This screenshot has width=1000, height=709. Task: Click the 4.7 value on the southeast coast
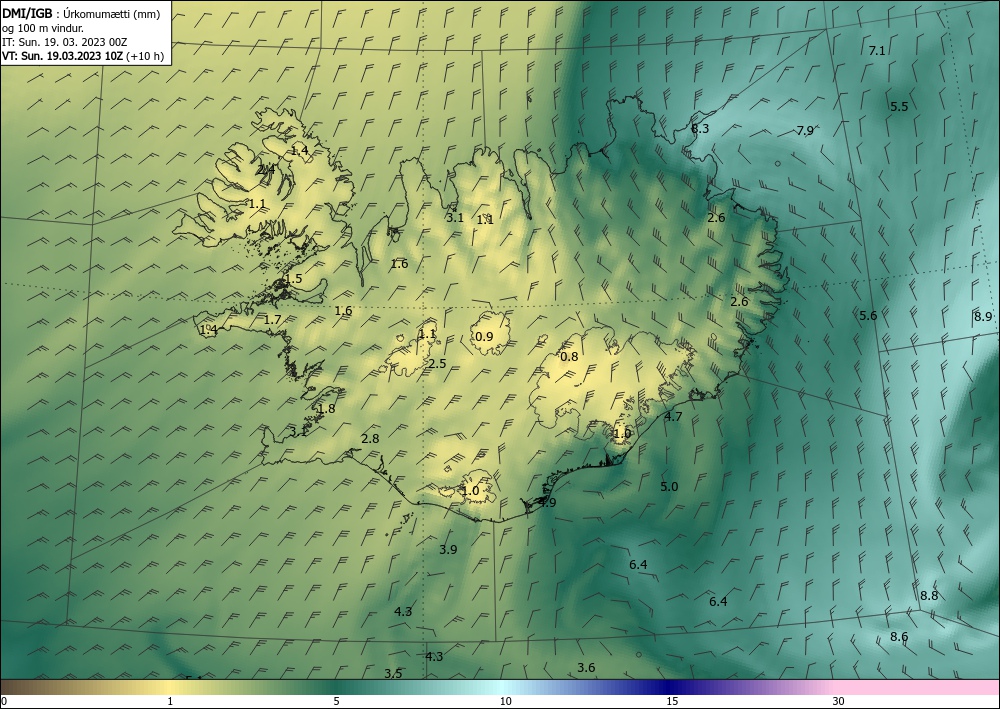point(673,416)
